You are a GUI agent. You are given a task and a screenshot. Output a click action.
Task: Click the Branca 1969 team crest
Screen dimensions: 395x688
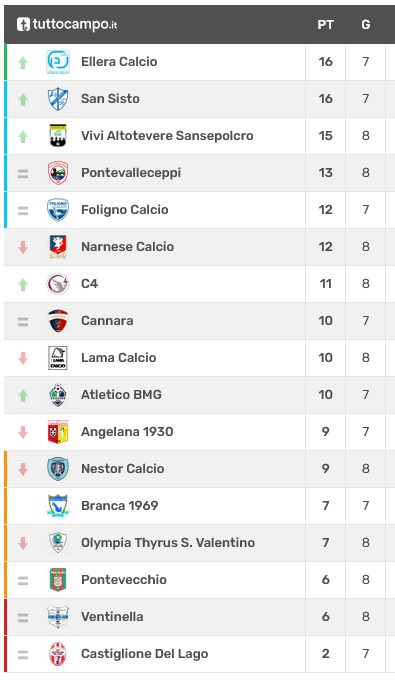click(58, 505)
